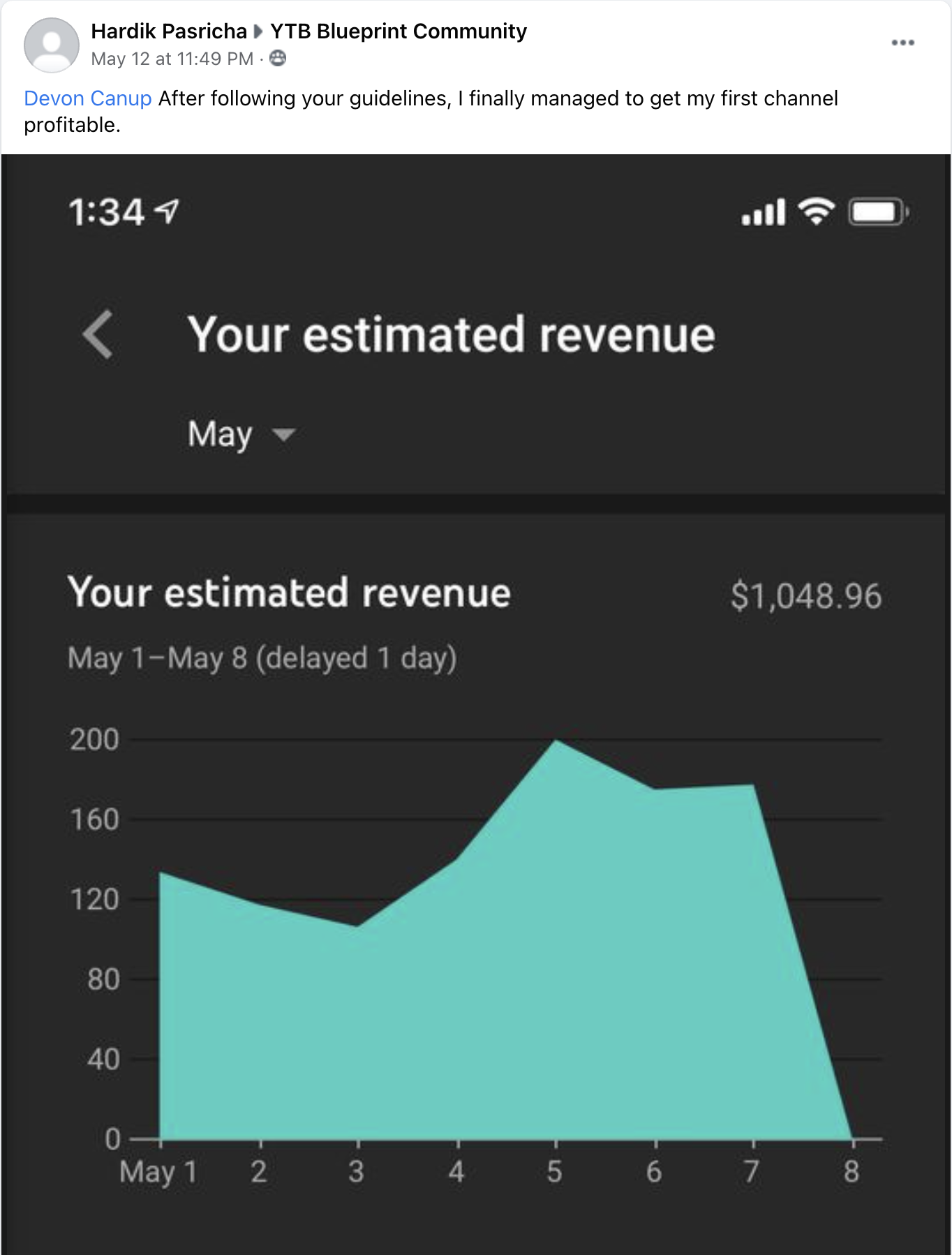Click the cellular signal bars icon

tap(764, 211)
